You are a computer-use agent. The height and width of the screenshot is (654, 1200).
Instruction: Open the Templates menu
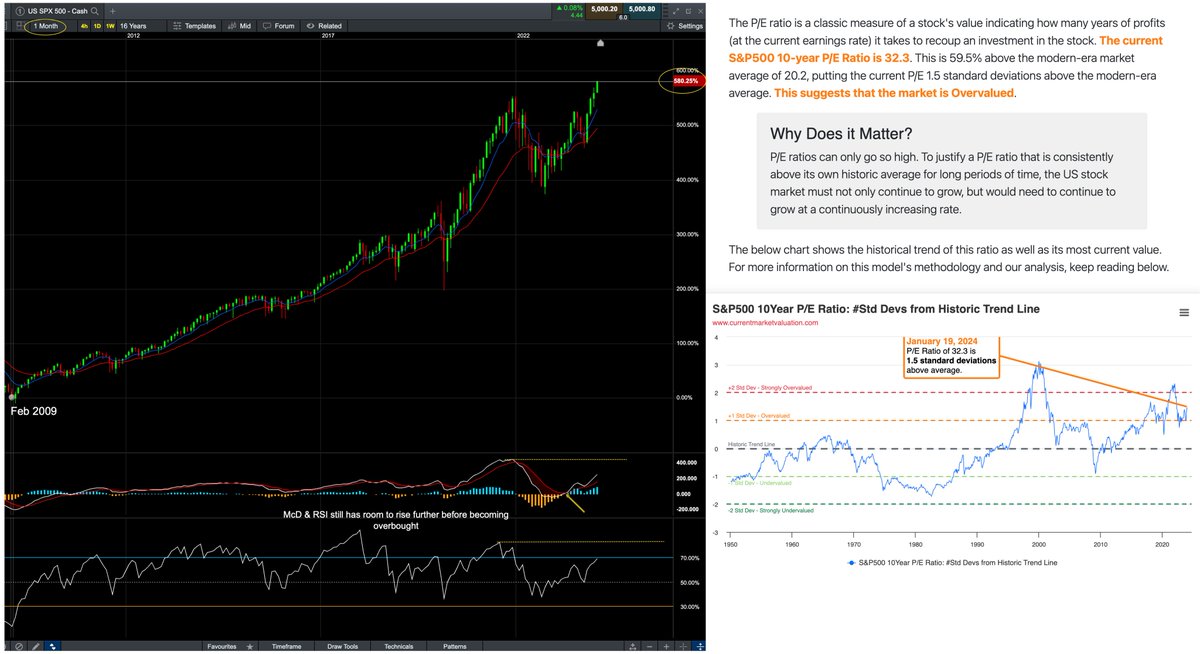coord(194,26)
